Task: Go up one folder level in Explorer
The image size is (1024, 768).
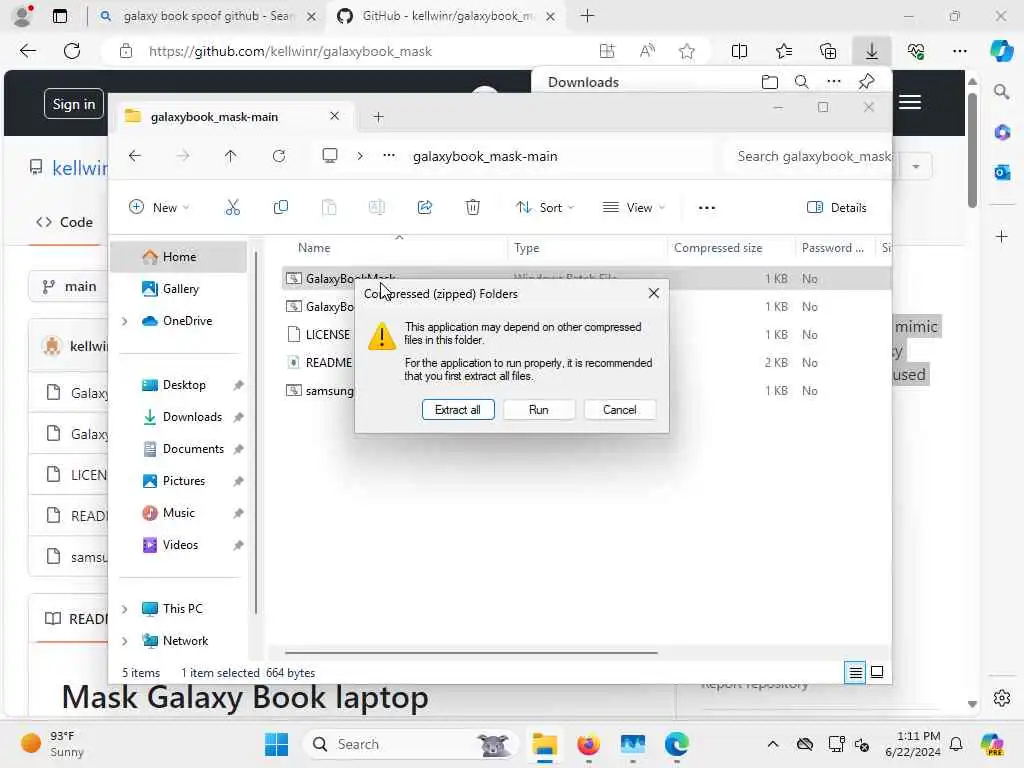Action: [231, 156]
